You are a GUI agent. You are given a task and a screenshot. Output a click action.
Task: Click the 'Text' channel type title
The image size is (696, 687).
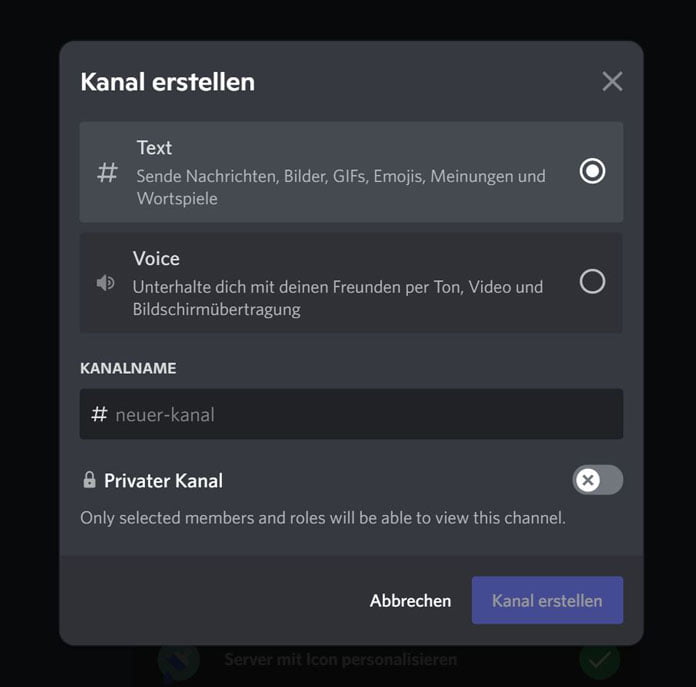tap(154, 148)
